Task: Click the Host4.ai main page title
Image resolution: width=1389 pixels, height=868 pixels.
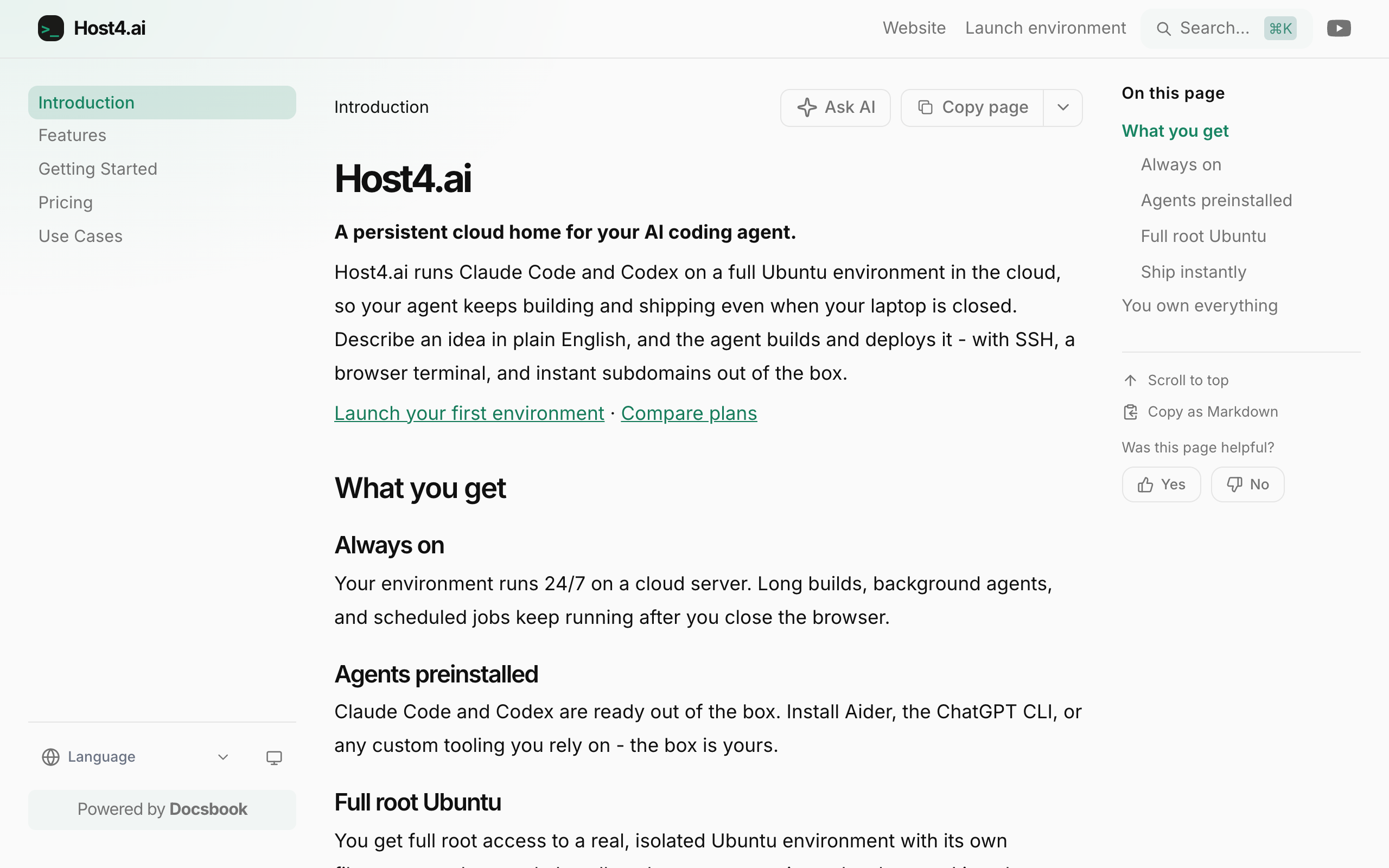Action: 403,178
